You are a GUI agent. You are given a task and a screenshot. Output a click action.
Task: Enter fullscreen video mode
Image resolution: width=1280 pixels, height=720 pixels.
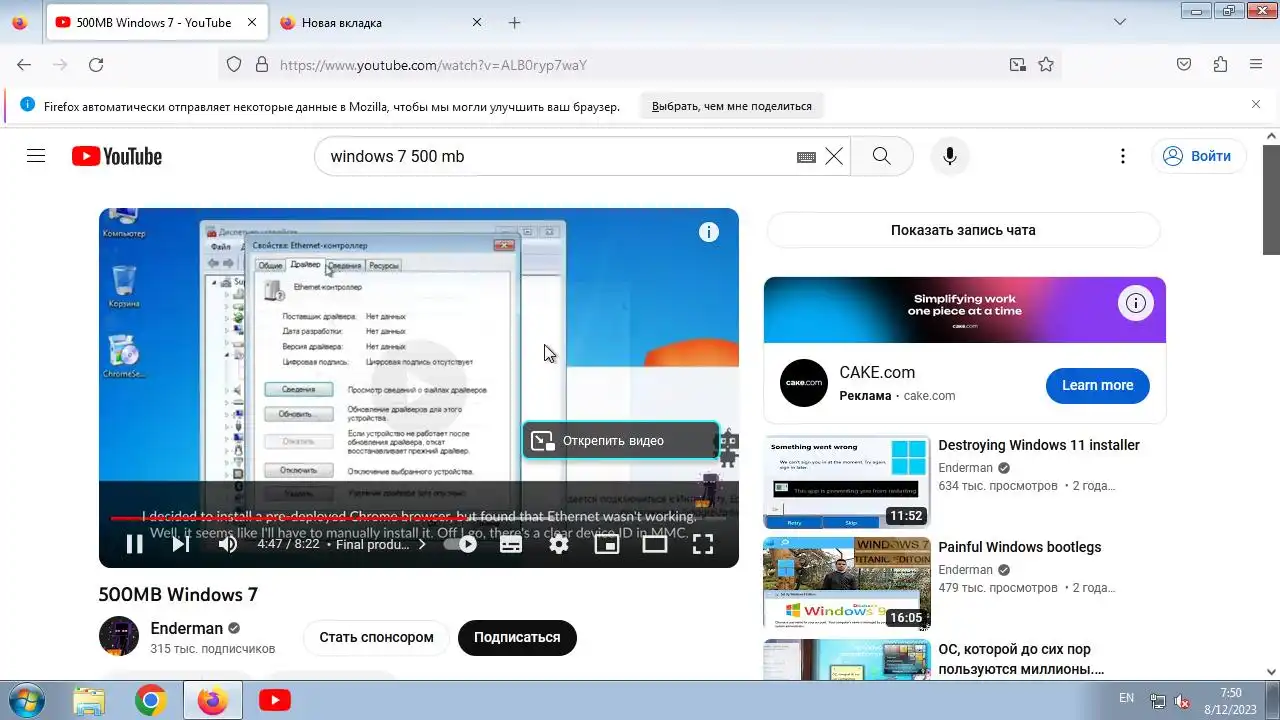tap(703, 544)
